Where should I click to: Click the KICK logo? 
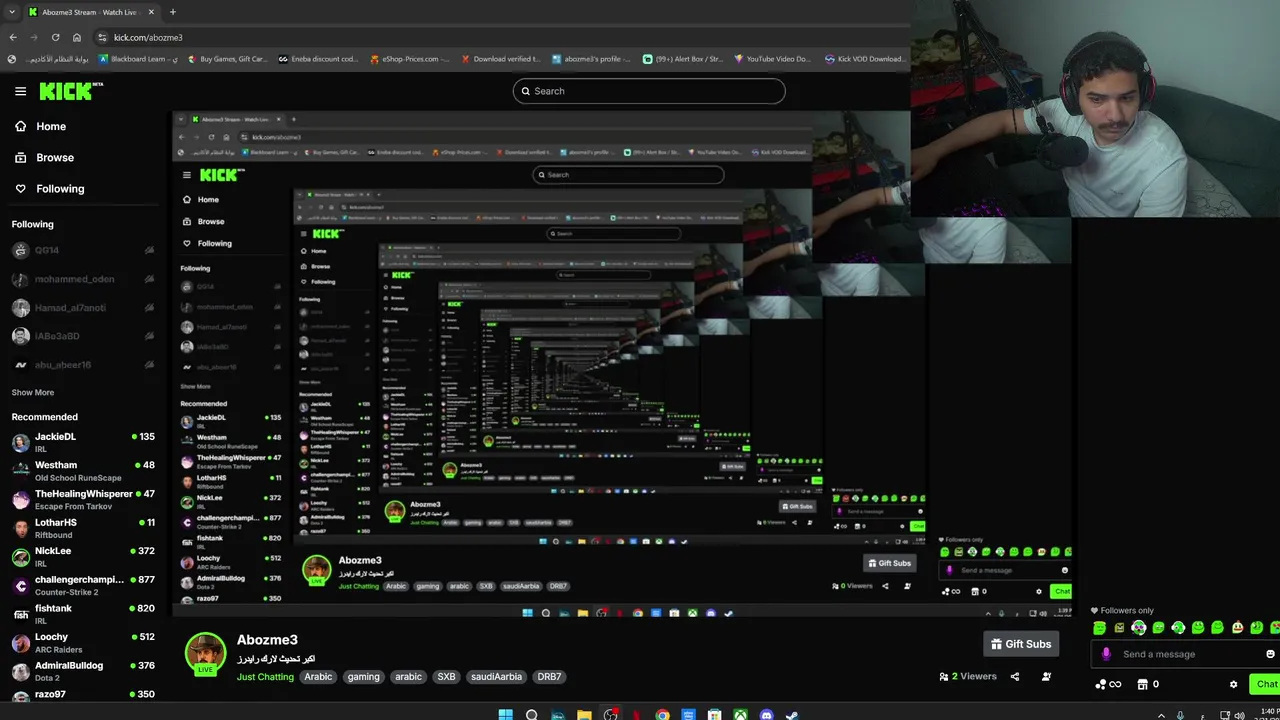pos(70,91)
